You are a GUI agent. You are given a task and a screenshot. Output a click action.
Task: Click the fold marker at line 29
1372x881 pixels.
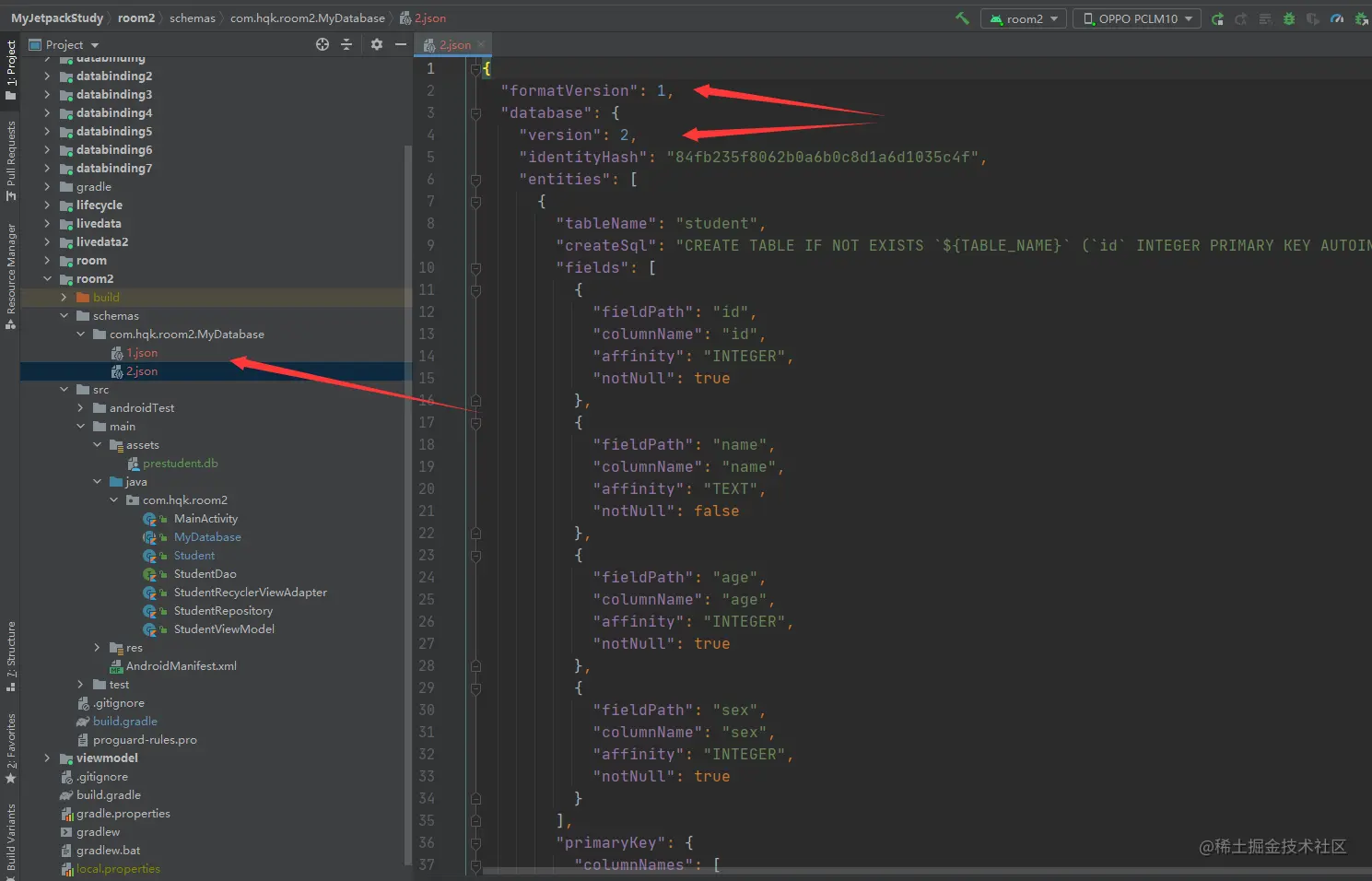[475, 688]
